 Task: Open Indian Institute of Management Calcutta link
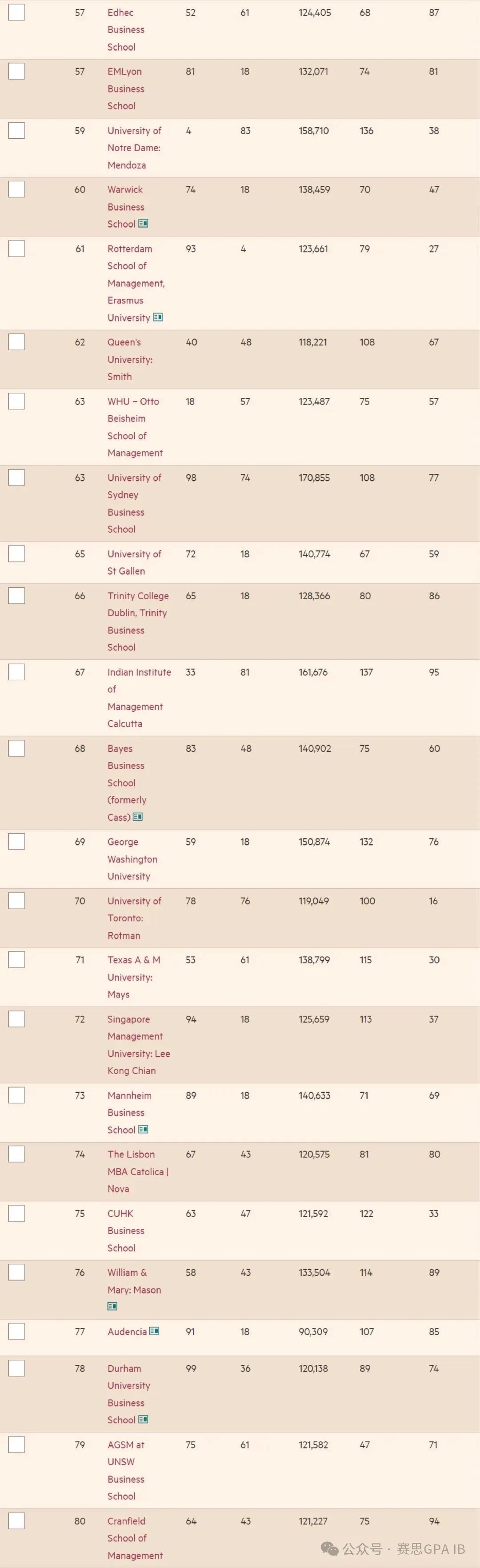tap(139, 698)
